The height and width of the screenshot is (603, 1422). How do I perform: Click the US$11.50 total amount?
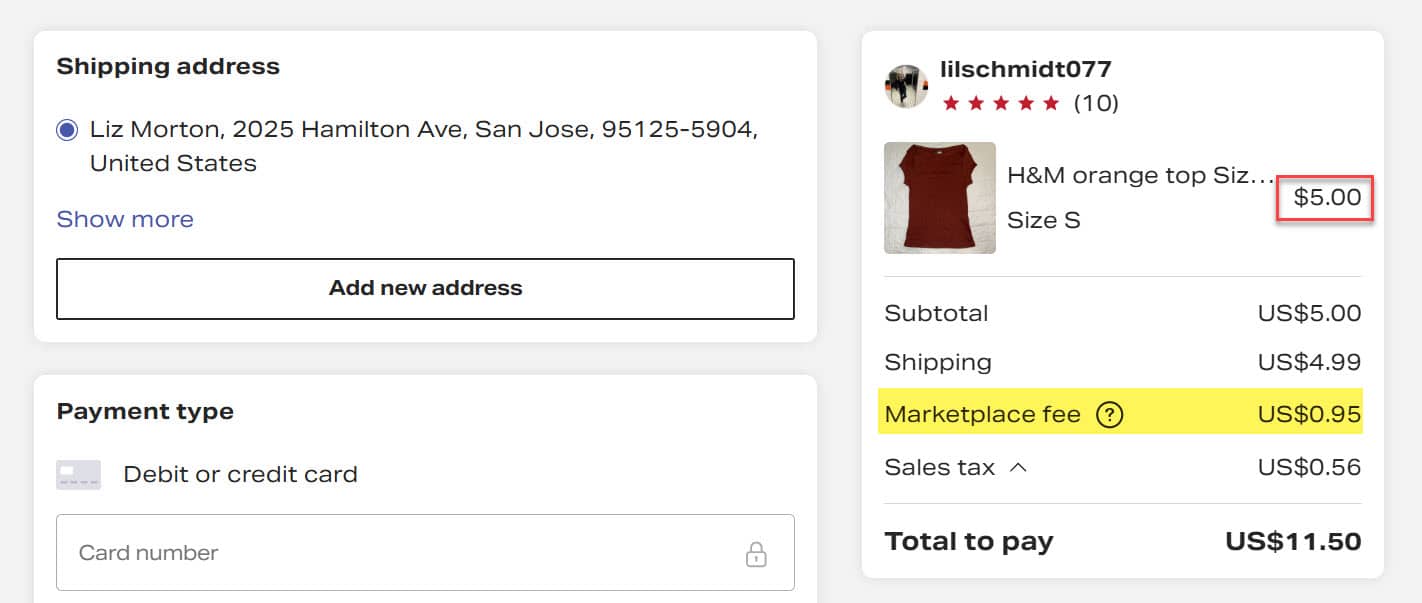[1293, 542]
